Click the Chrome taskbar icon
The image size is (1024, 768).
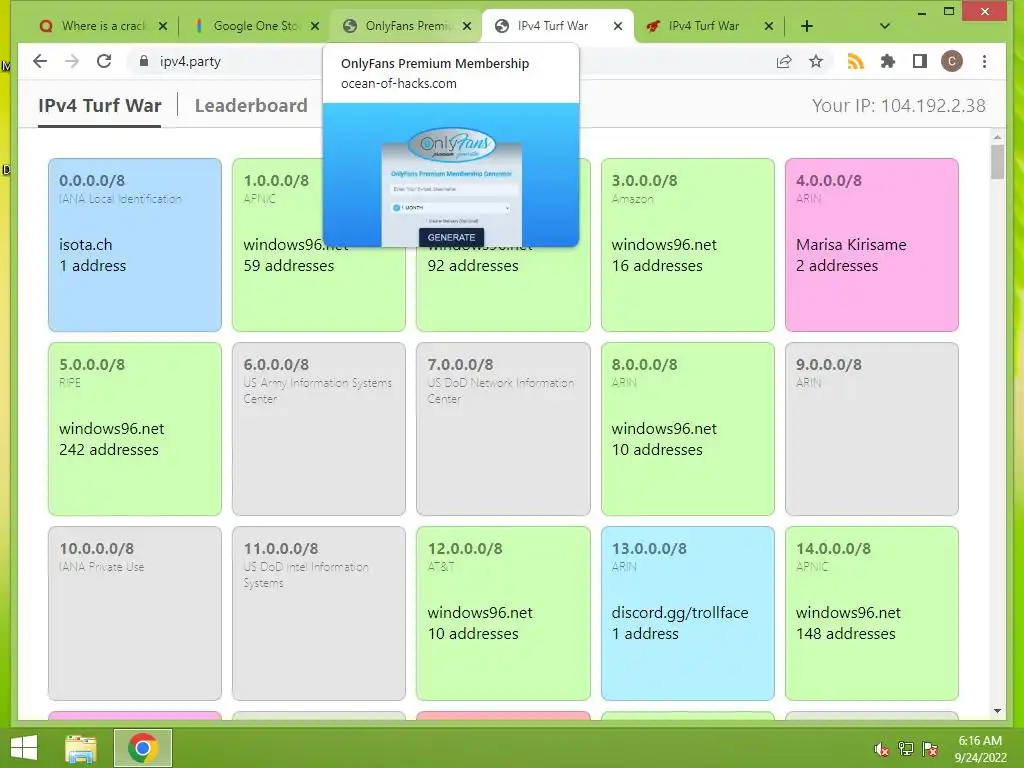[143, 748]
